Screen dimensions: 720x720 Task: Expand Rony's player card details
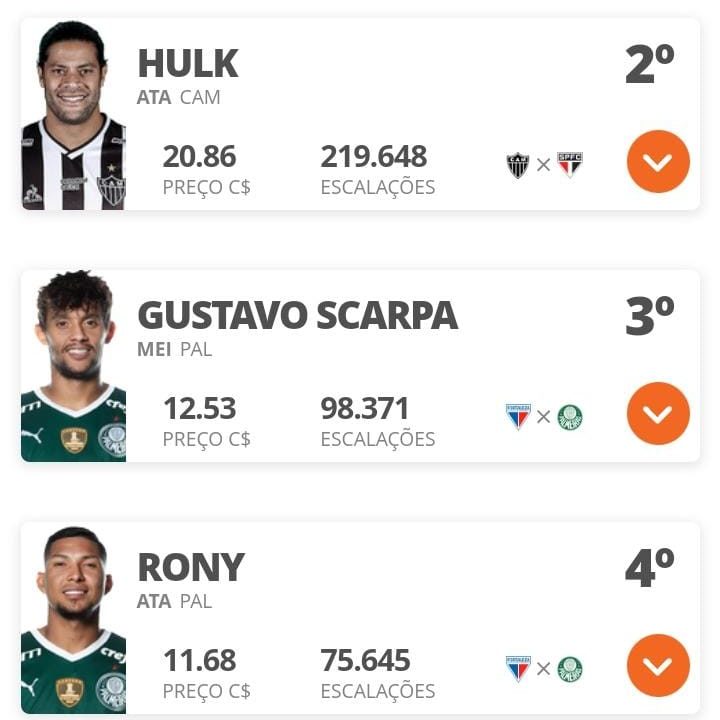tap(658, 665)
